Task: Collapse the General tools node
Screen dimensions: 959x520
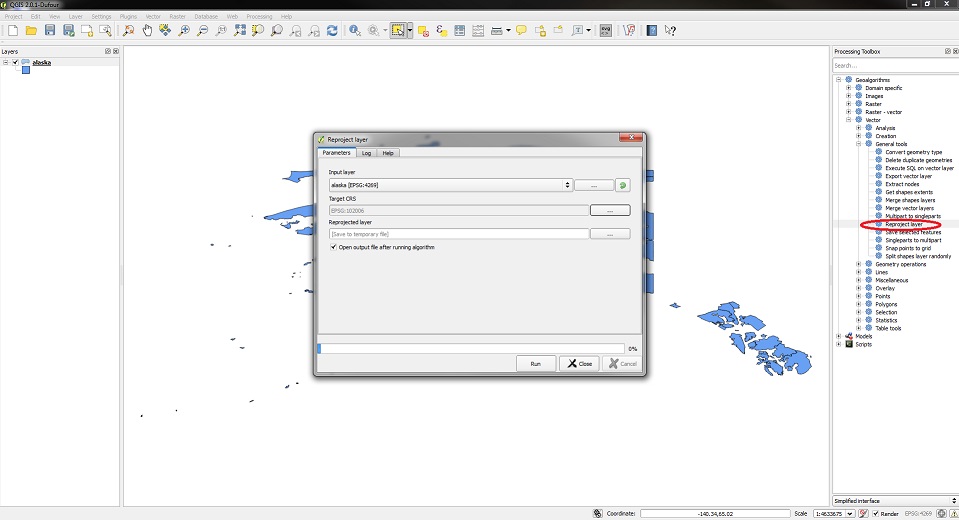Action: point(859,144)
